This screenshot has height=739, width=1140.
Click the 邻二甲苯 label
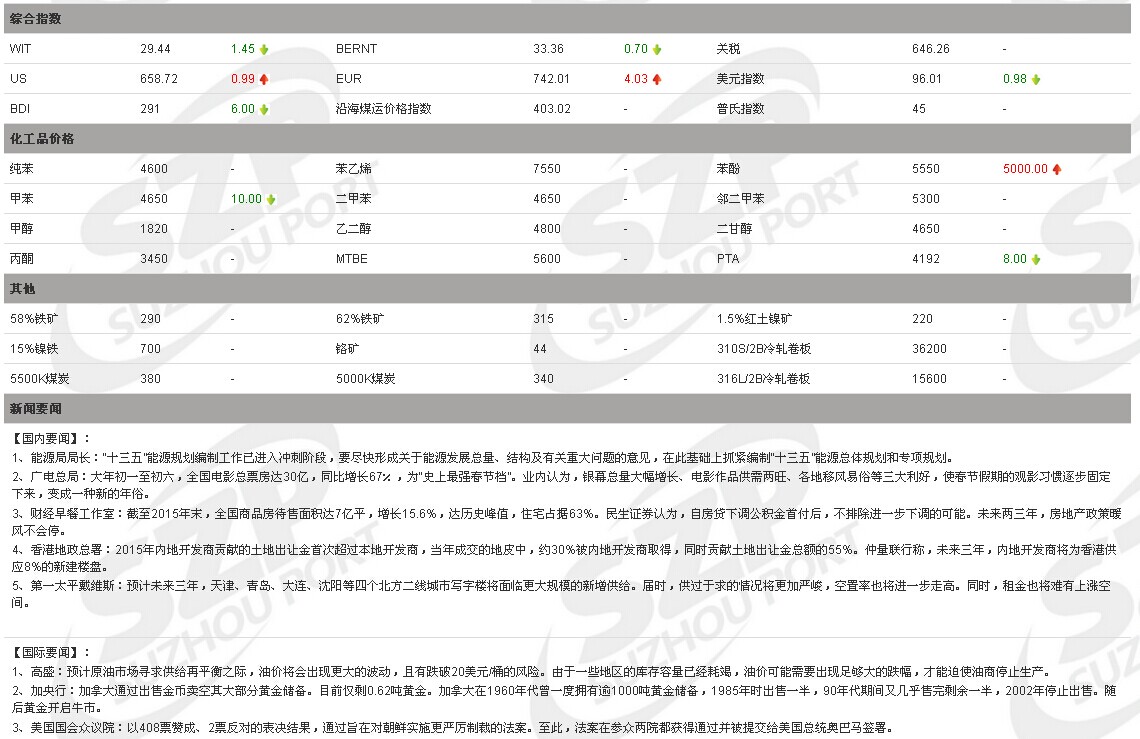pos(740,199)
